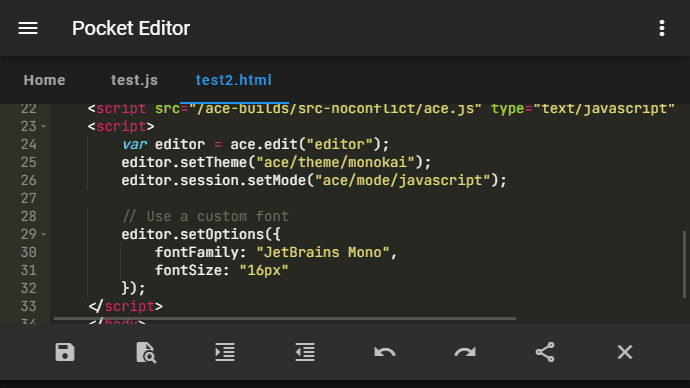Click the vertical scrollbar thumb

tap(684, 264)
